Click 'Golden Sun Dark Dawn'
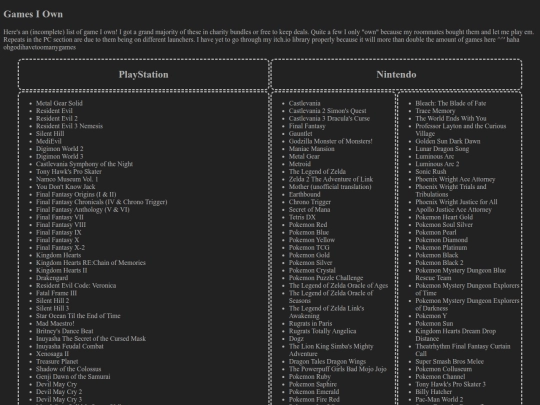540x405 pixels. [x=448, y=141]
